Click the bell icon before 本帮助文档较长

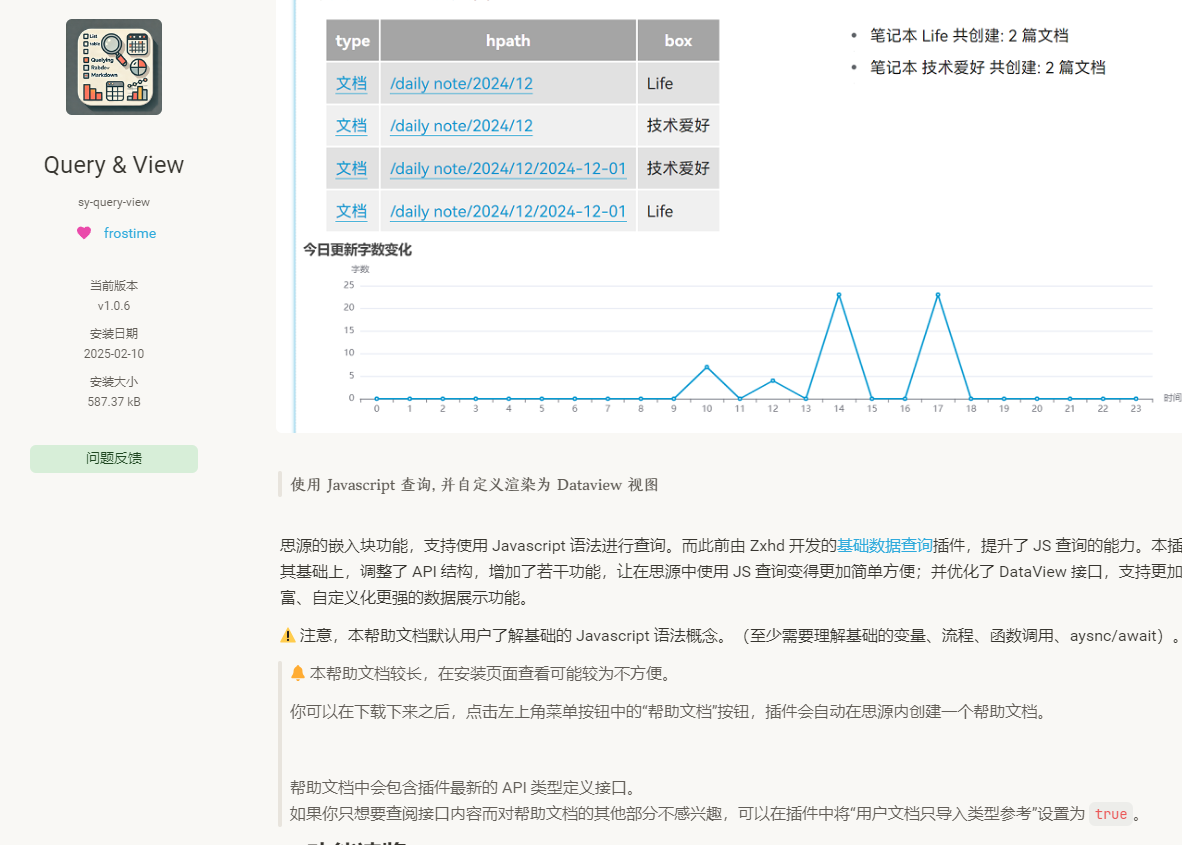pos(298,673)
